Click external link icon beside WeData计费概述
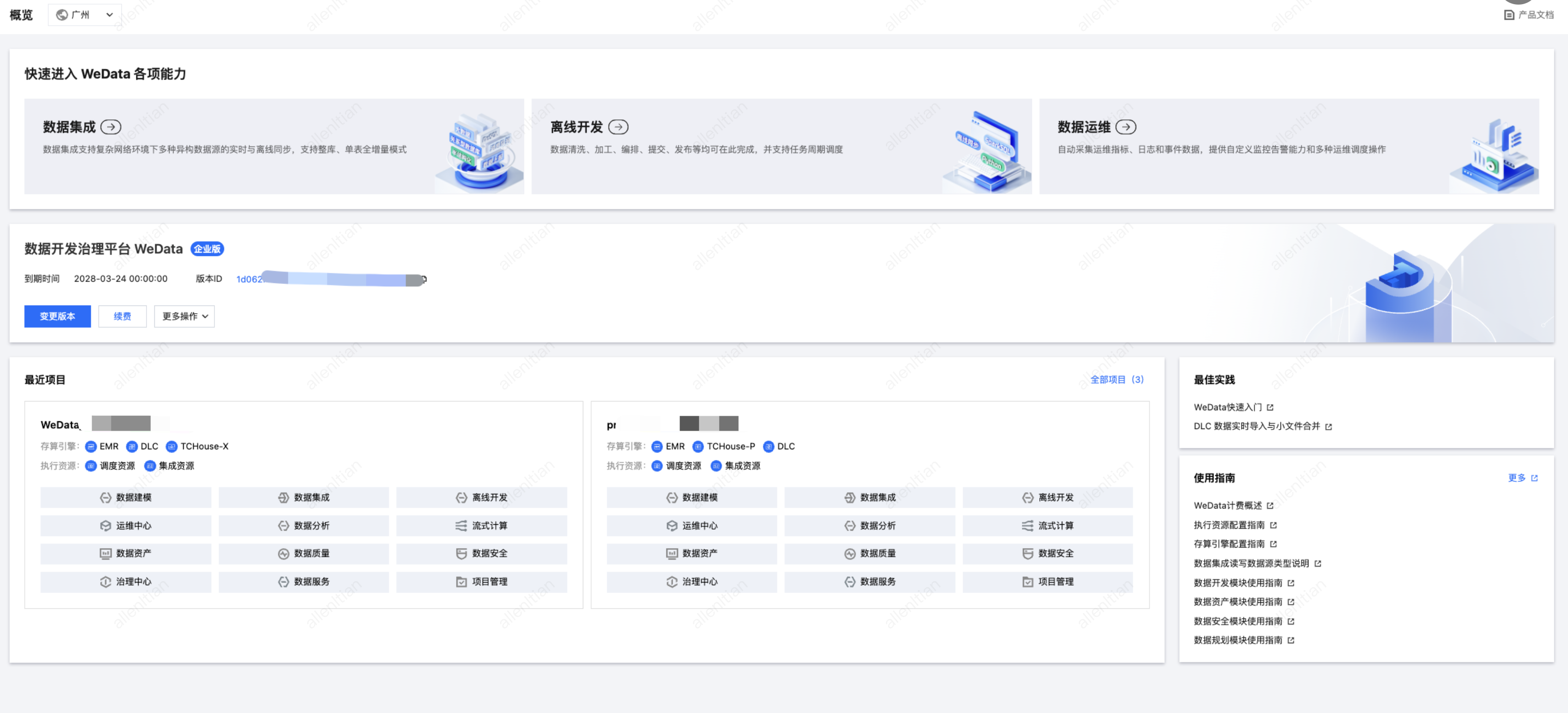 click(x=1270, y=505)
